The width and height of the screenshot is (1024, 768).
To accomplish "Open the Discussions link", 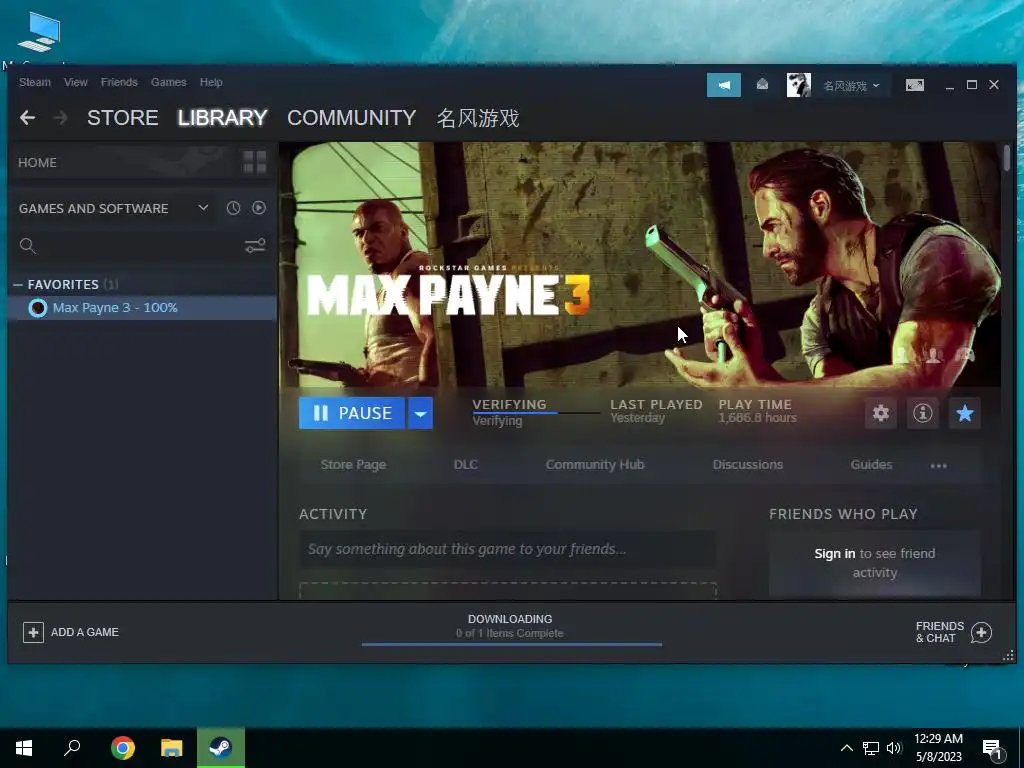I will point(748,464).
